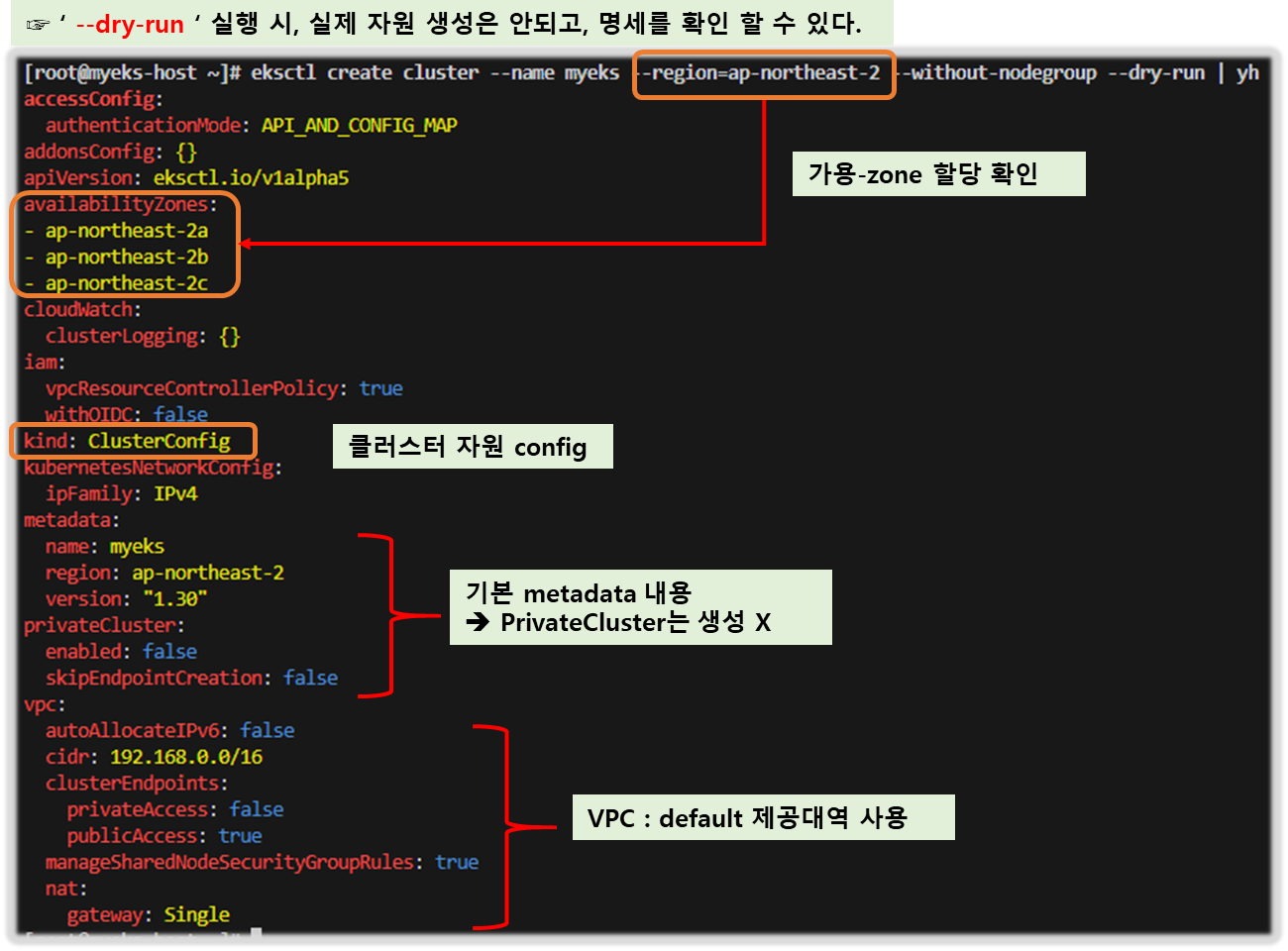Select the 'kind: ClusterConfig' line
This screenshot has width=1288, height=951.
coord(127,441)
